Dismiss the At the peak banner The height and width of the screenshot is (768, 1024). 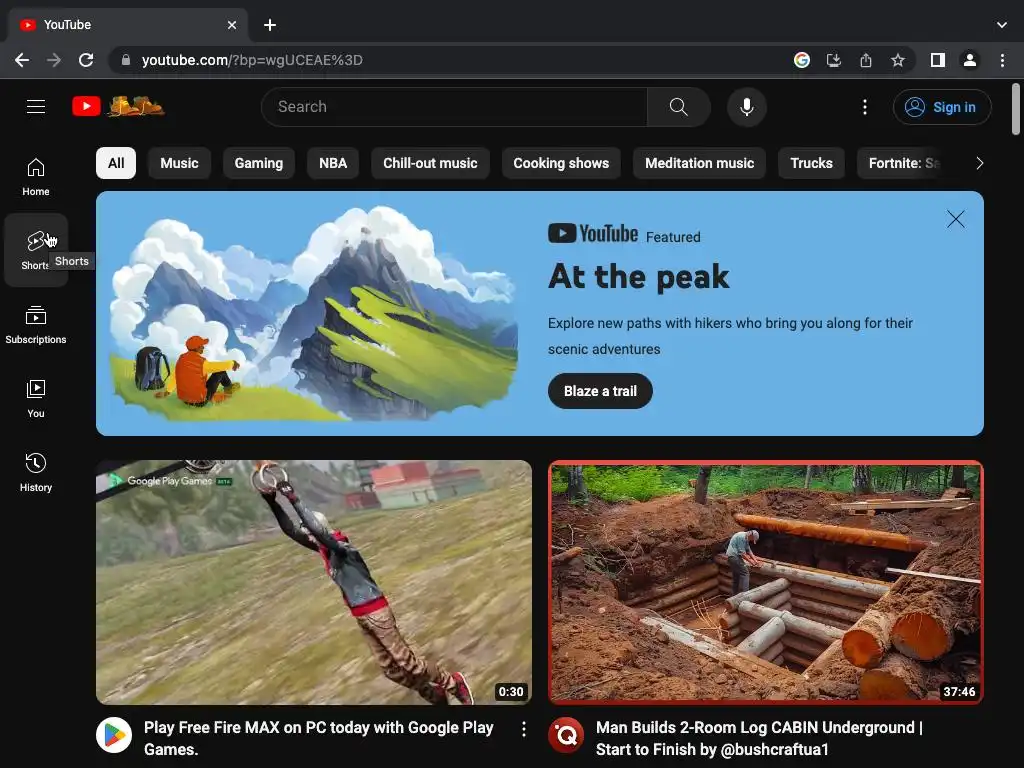tap(955, 219)
